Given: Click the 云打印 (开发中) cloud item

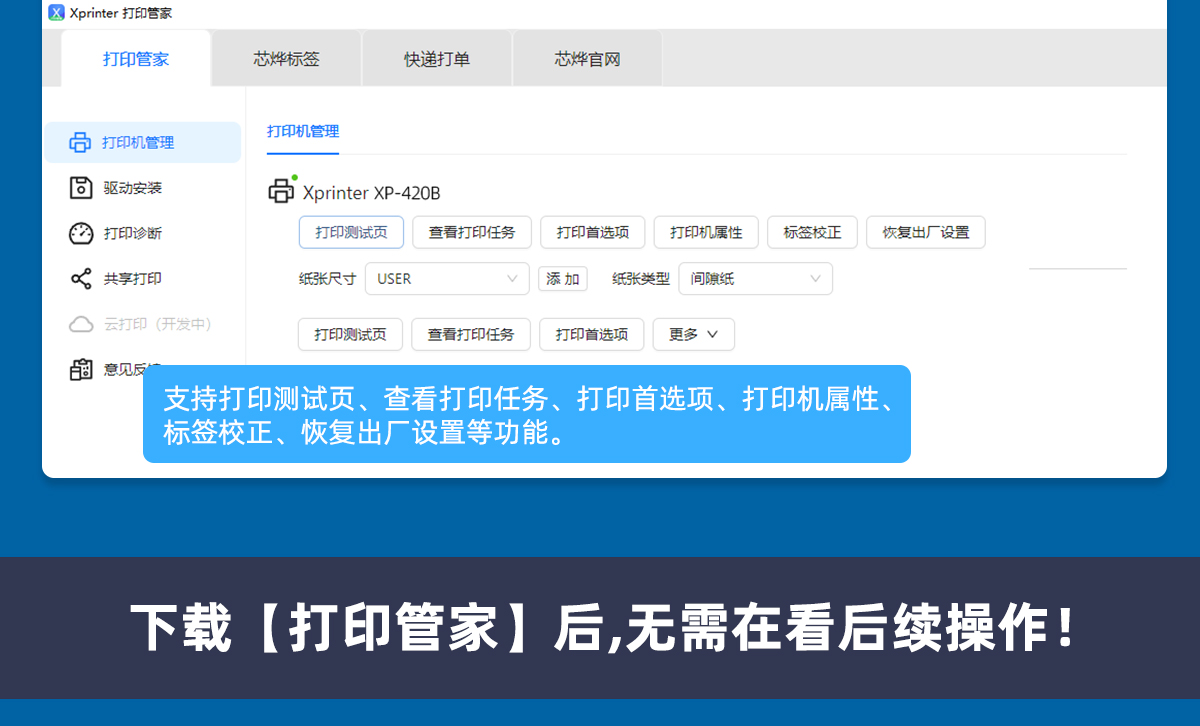Looking at the screenshot, I should click(143, 324).
